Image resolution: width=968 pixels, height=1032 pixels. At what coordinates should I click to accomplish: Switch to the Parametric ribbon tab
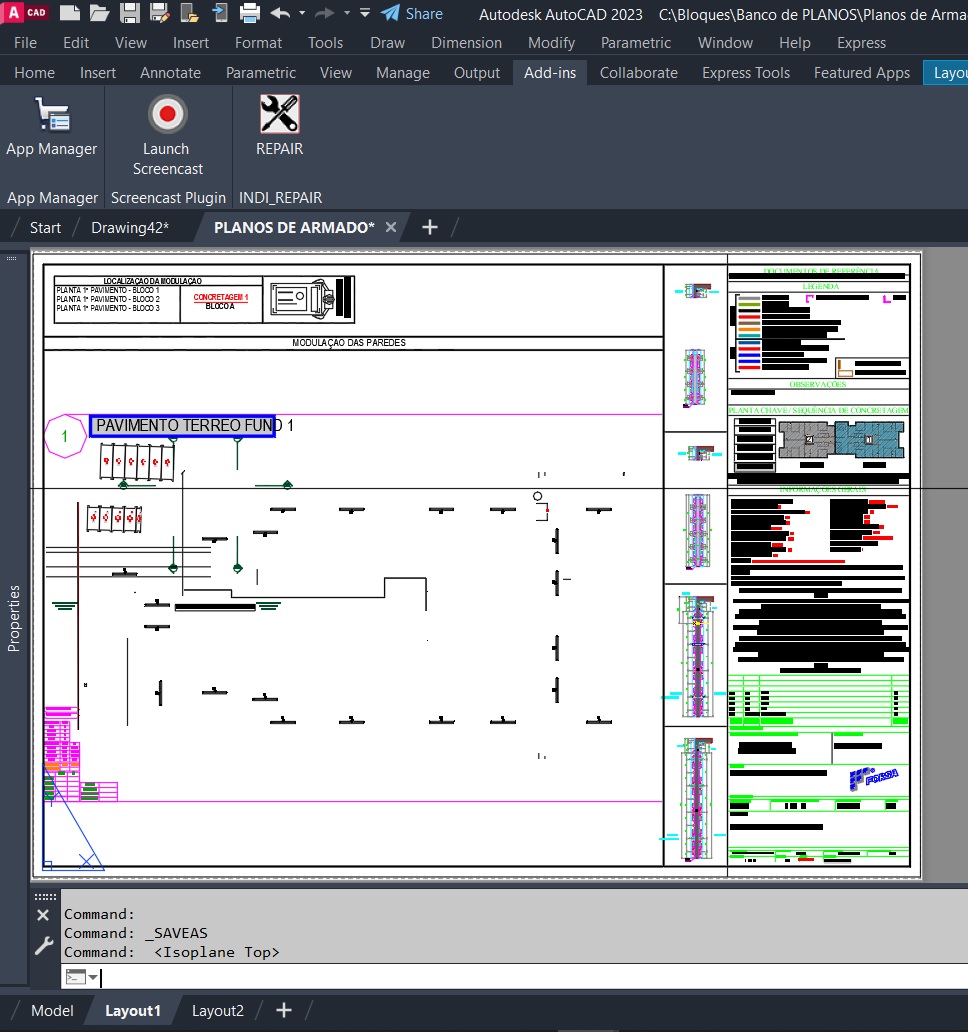(261, 72)
